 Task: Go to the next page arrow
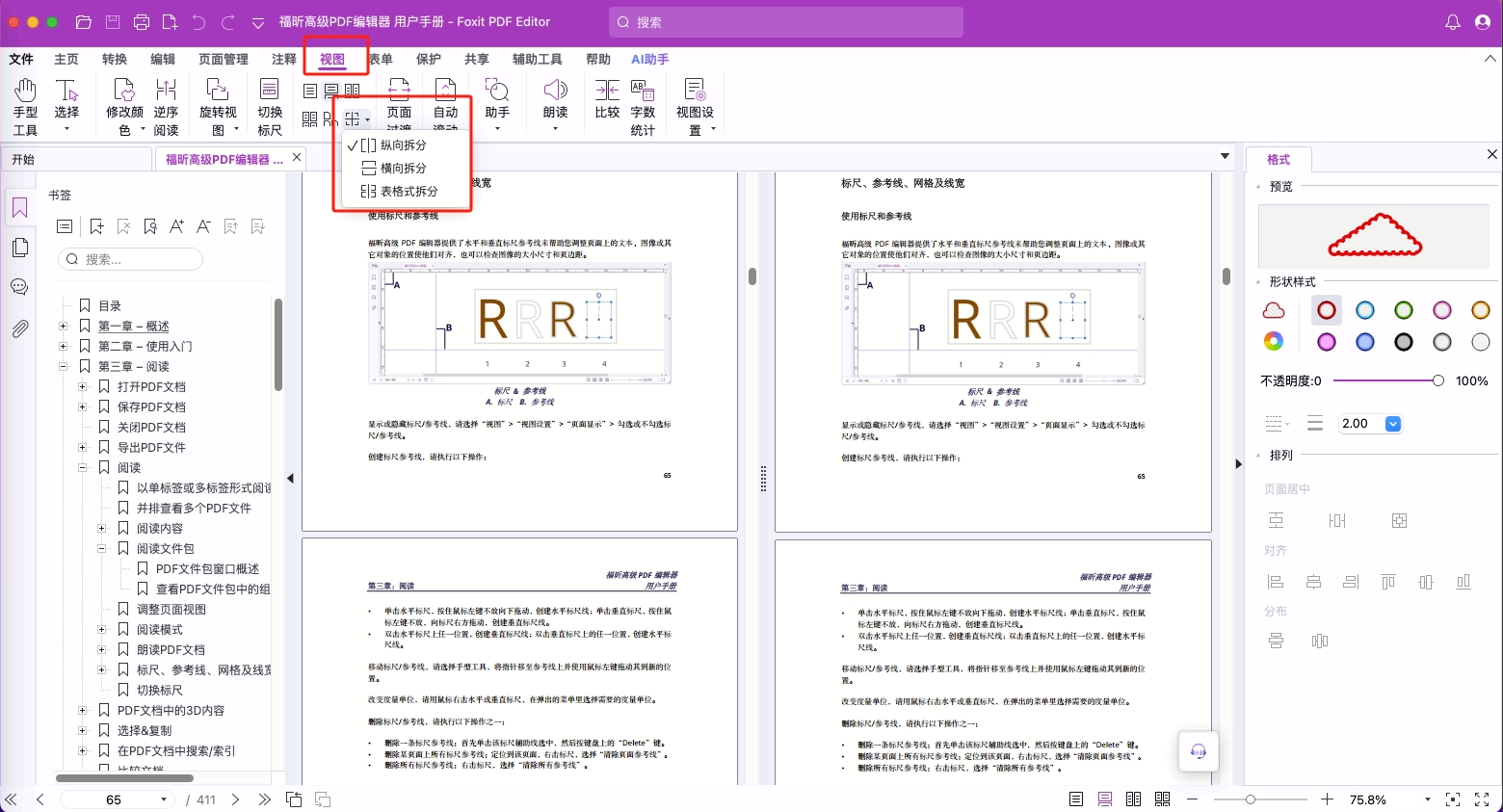click(235, 799)
